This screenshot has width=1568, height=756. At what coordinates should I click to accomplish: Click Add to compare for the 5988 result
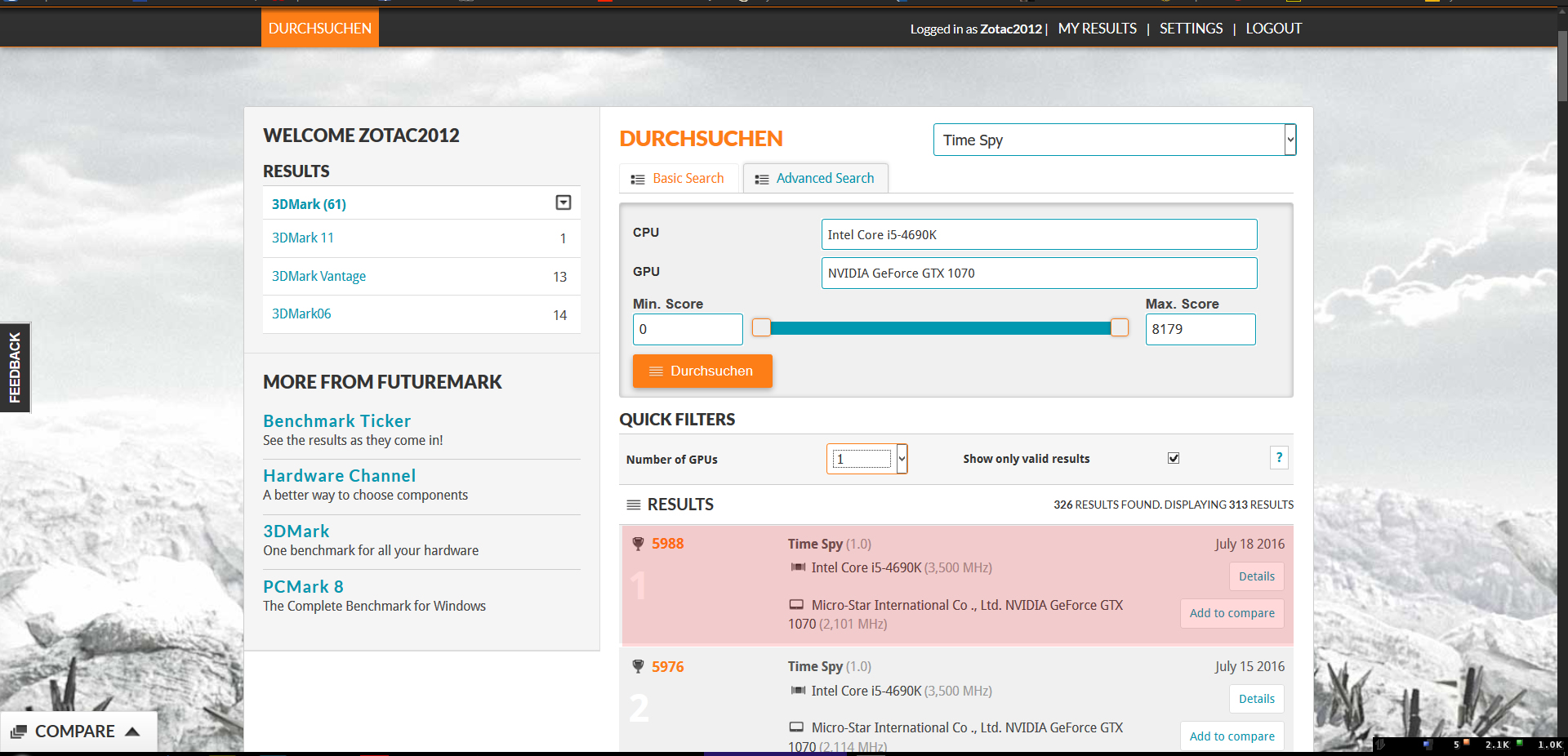(1232, 613)
